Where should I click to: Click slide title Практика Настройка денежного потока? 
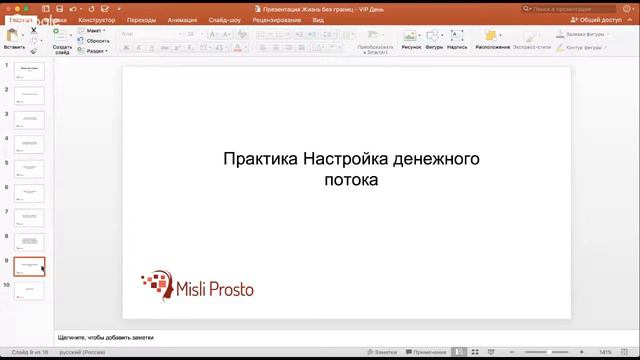pos(351,169)
